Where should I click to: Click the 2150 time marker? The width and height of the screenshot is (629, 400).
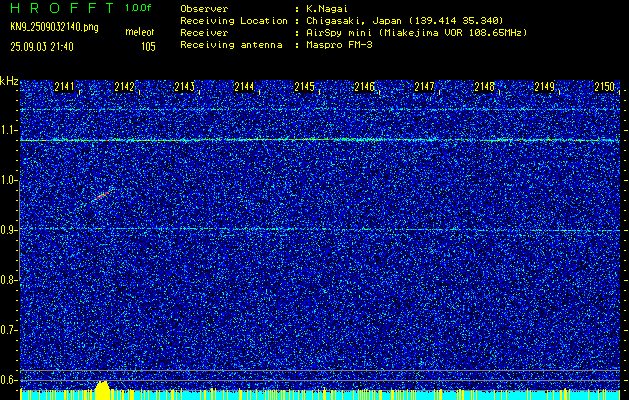(x=604, y=87)
